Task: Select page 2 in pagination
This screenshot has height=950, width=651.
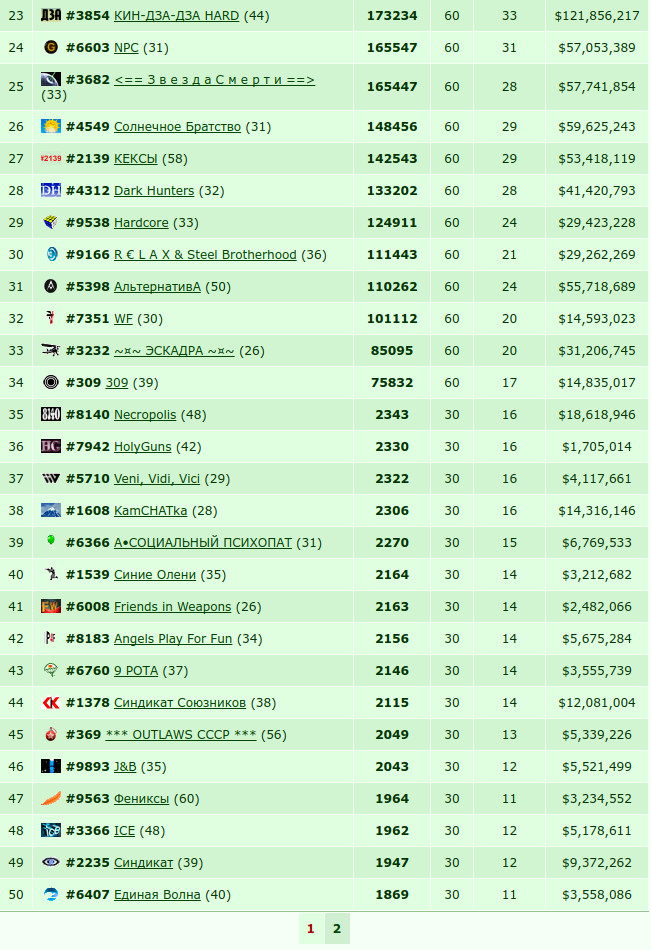Action: [x=337, y=929]
